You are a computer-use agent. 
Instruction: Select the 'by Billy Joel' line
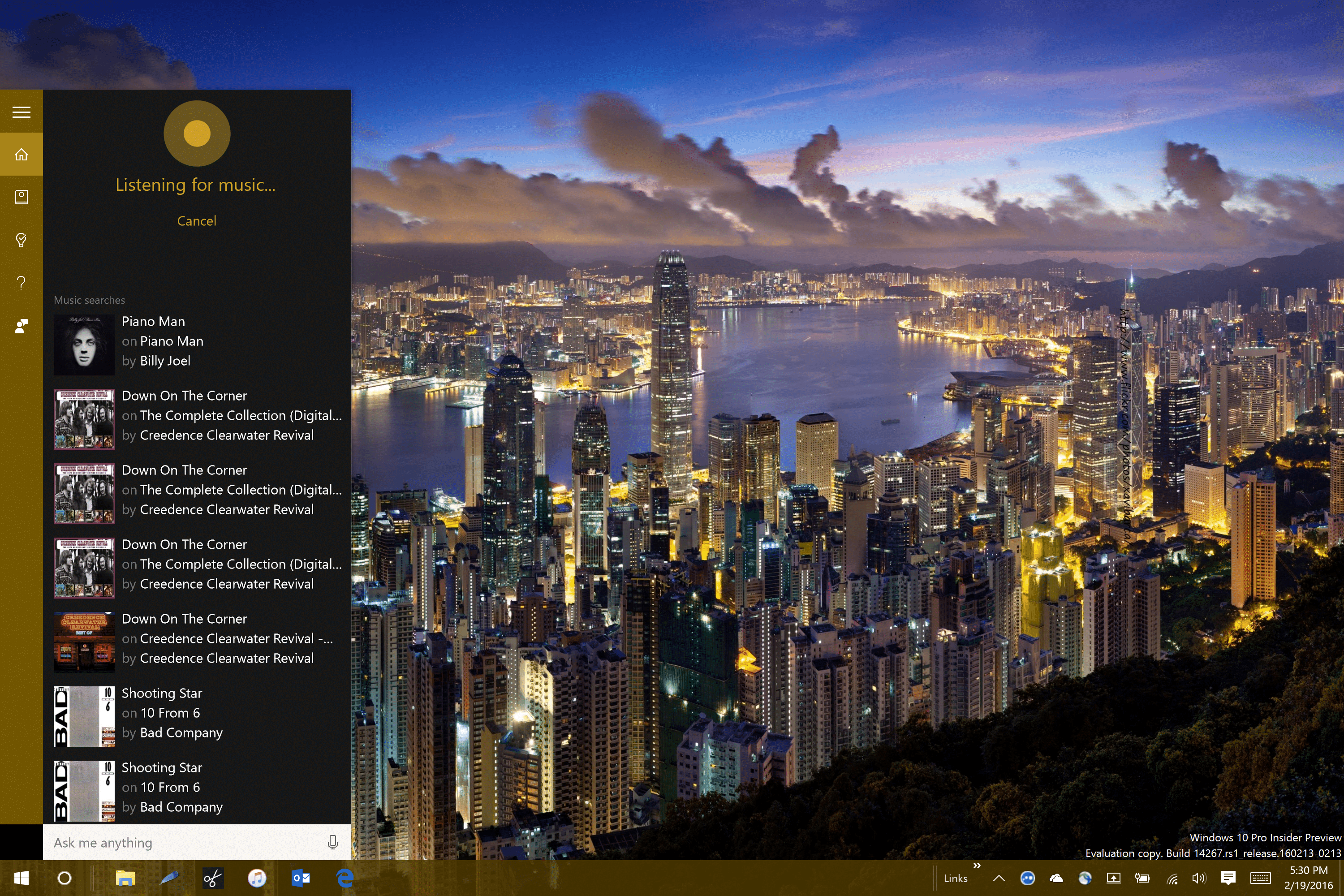click(156, 361)
